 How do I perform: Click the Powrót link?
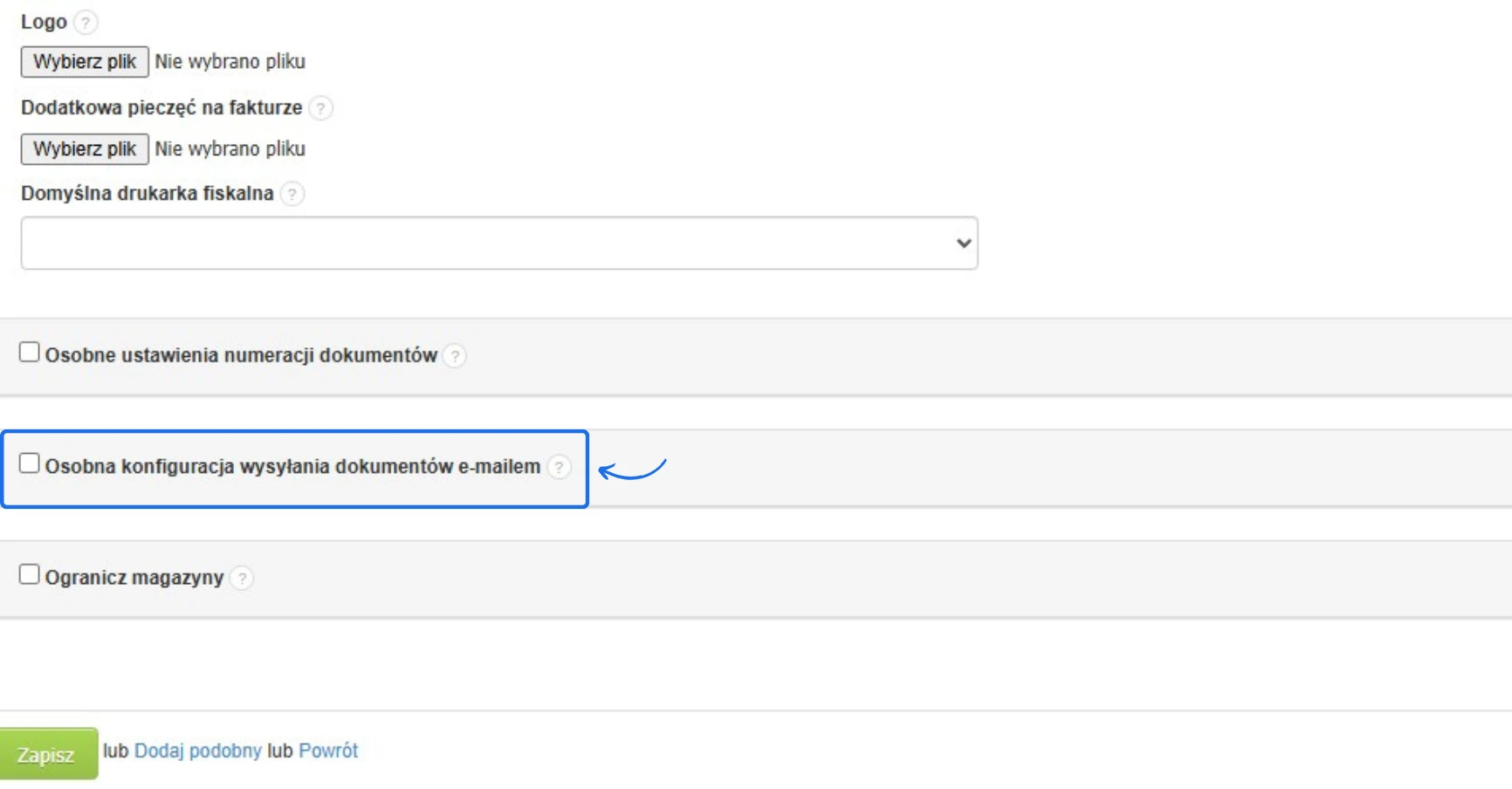pos(328,751)
